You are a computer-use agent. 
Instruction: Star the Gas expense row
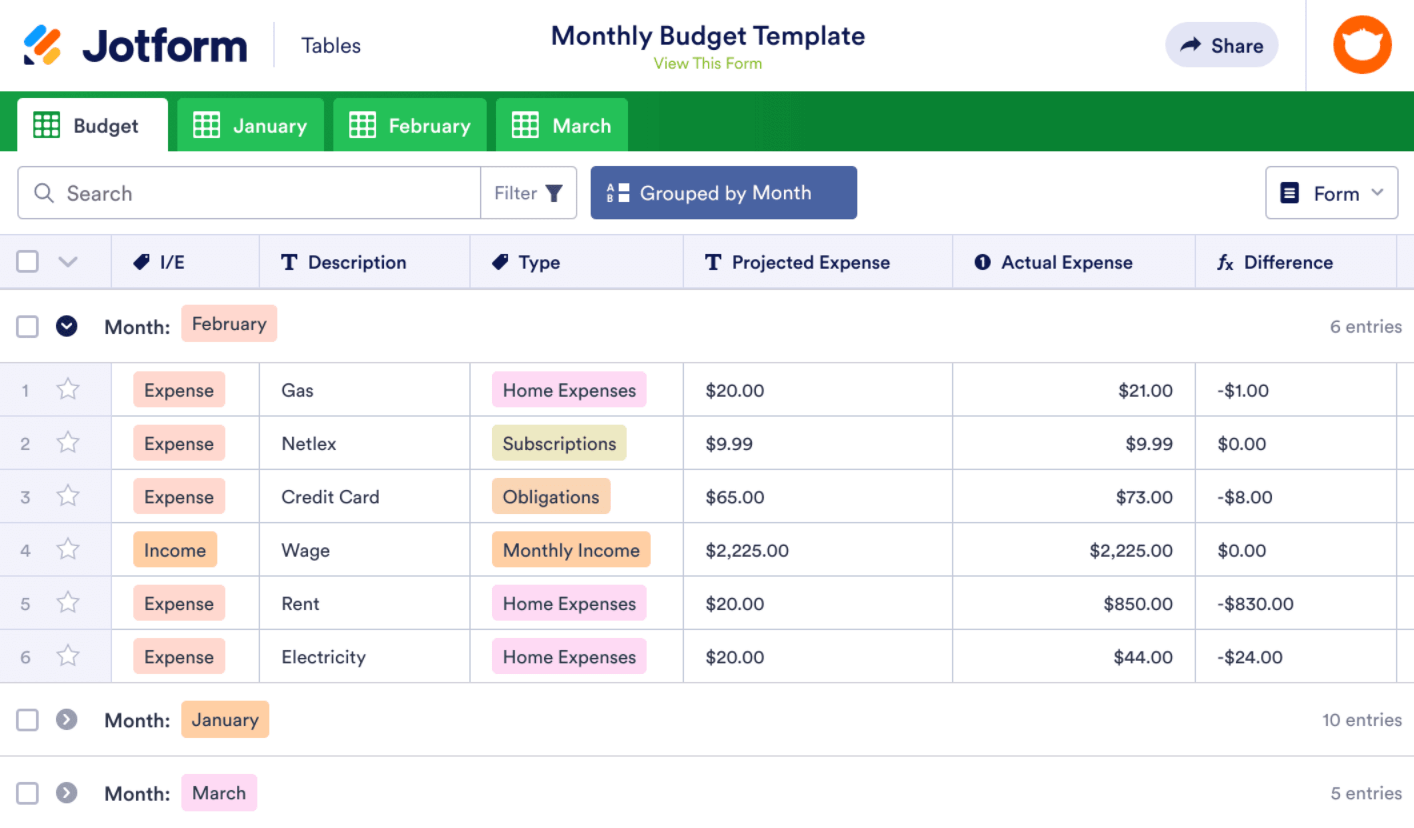click(68, 390)
